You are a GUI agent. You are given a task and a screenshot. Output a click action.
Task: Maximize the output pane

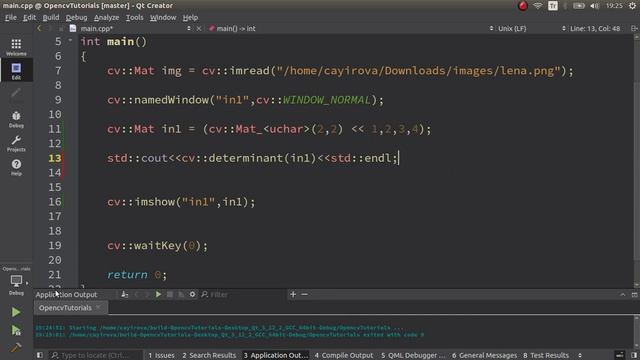point(634,294)
